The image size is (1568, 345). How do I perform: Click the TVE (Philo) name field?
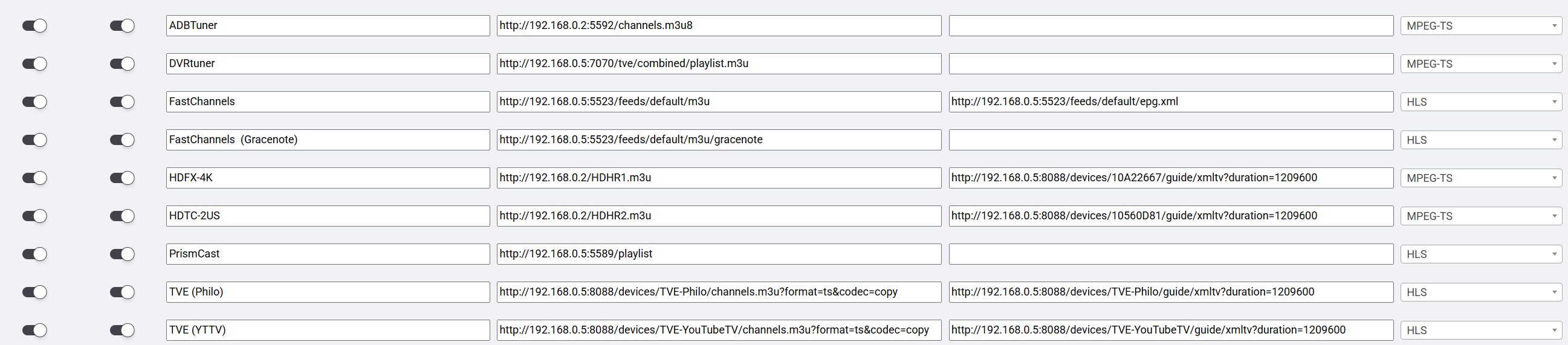[328, 292]
